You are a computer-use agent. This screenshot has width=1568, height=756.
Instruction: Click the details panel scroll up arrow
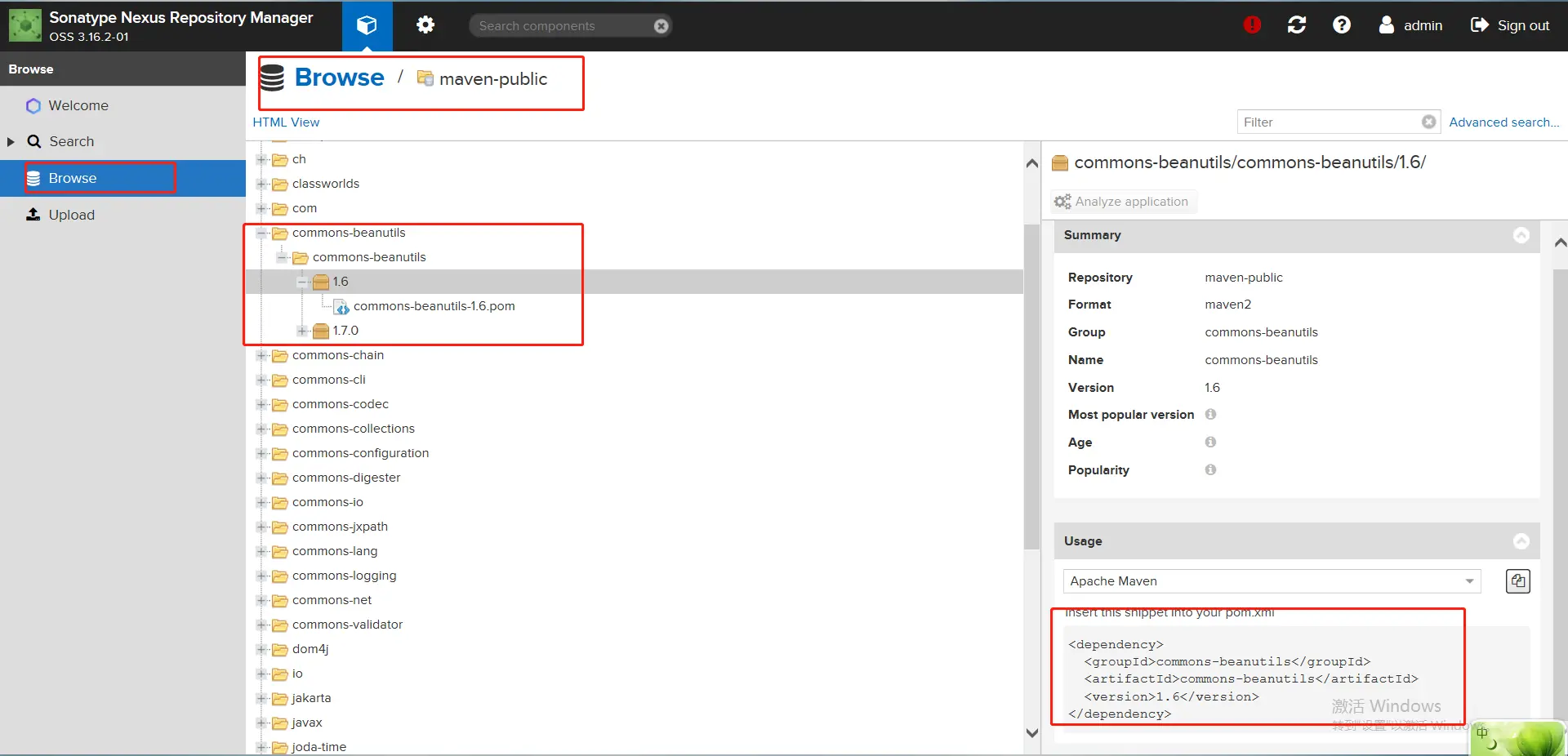tap(1561, 242)
